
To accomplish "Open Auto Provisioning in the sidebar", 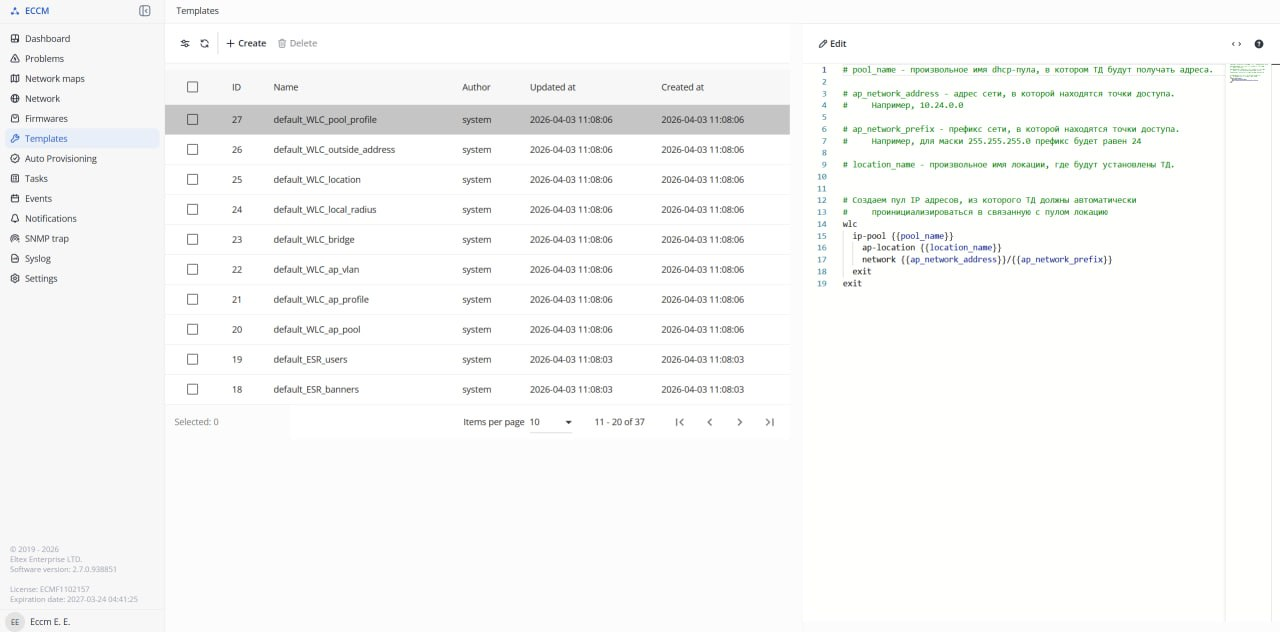I will coord(60,159).
